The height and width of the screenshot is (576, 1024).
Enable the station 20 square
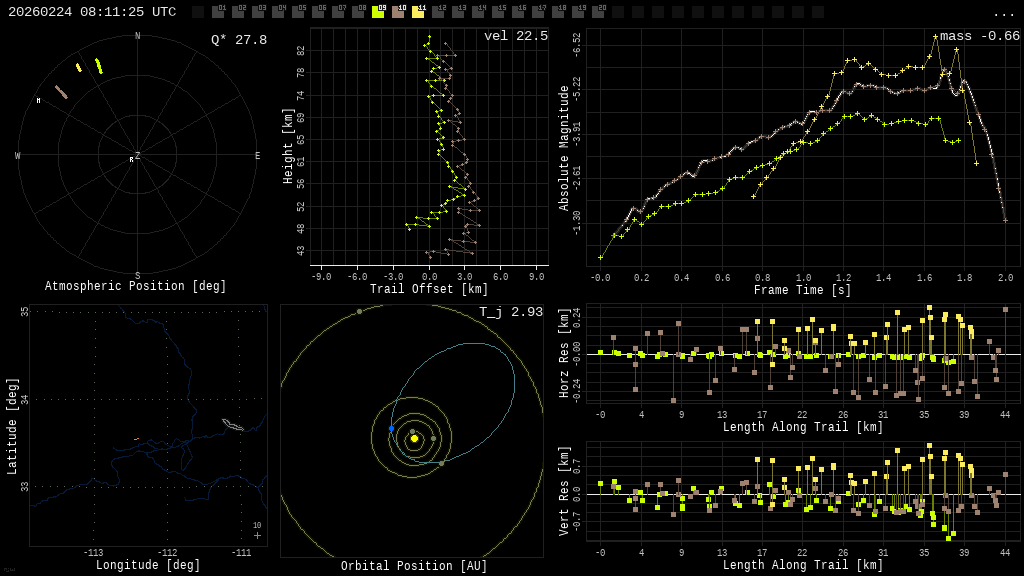click(598, 12)
